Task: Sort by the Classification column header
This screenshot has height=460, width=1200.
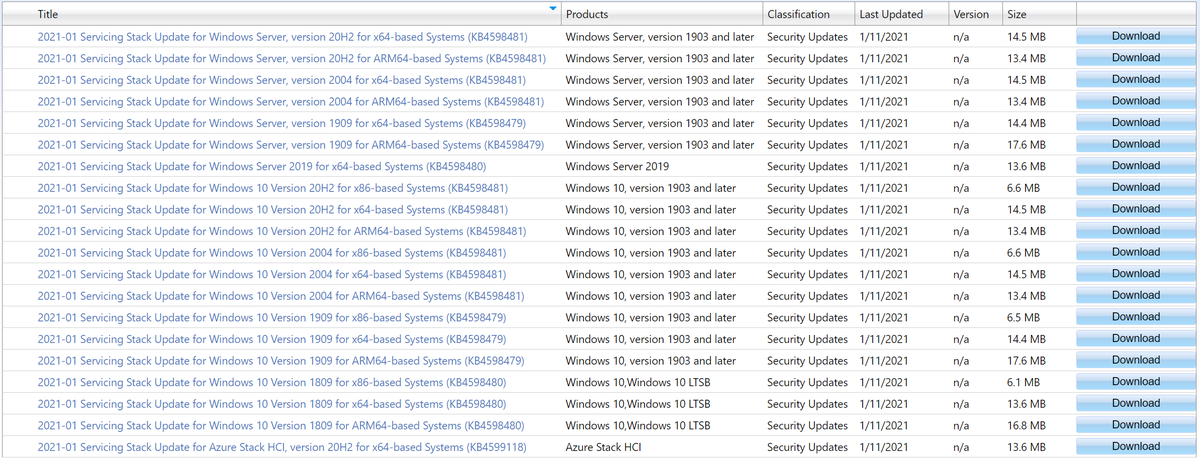Action: (x=798, y=14)
